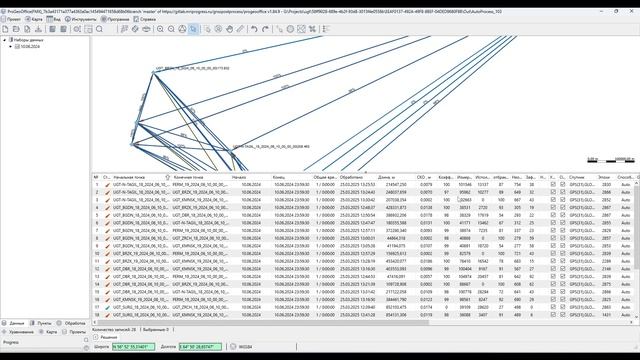Open the Справка menu
640x360 pixels.
pyautogui.click(x=144, y=19)
